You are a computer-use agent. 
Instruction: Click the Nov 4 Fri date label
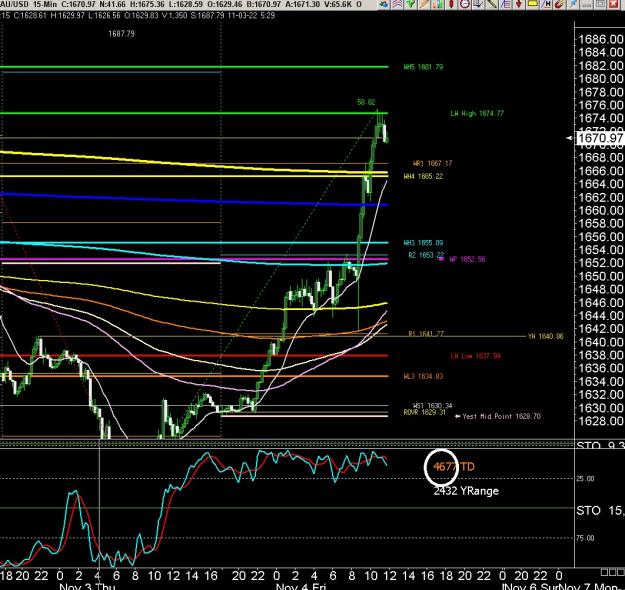click(301, 586)
